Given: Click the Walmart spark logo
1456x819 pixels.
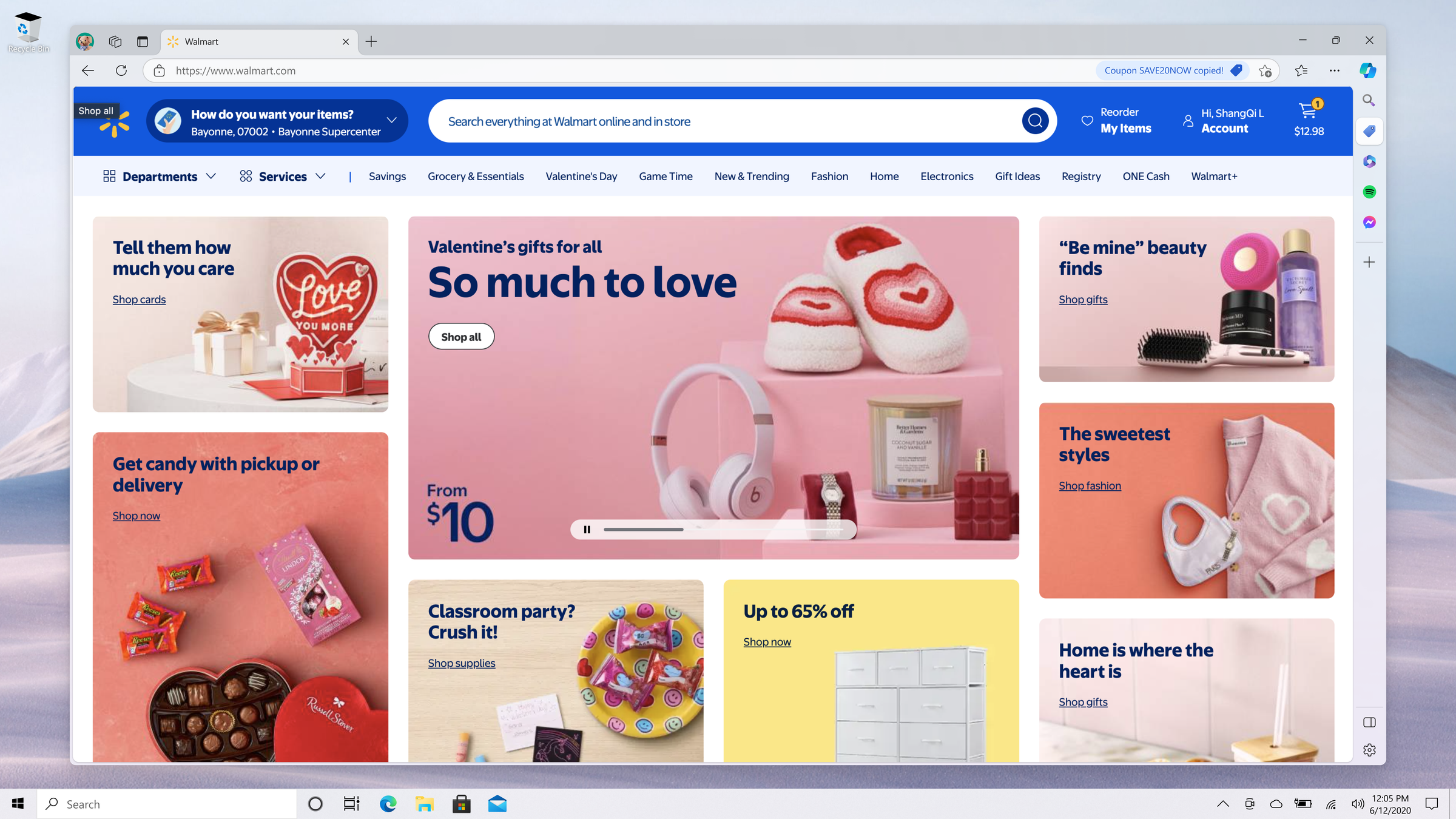Looking at the screenshot, I should click(x=114, y=125).
